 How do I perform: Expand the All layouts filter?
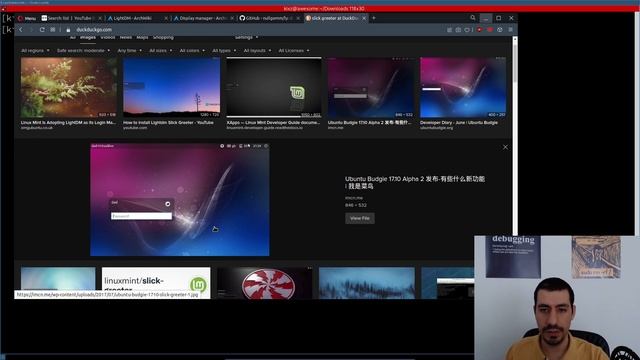tap(257, 51)
